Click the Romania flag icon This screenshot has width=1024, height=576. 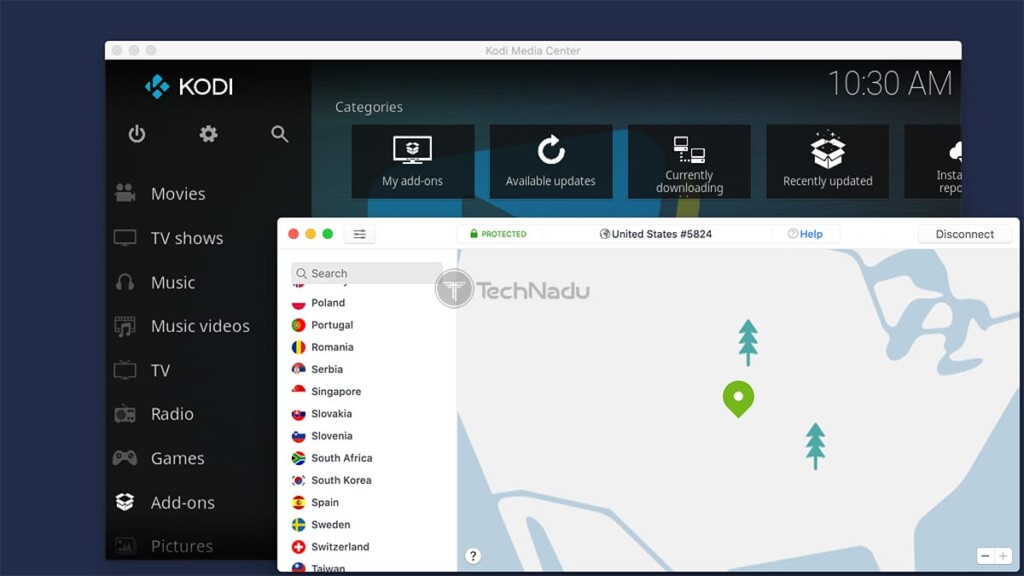[x=298, y=347]
